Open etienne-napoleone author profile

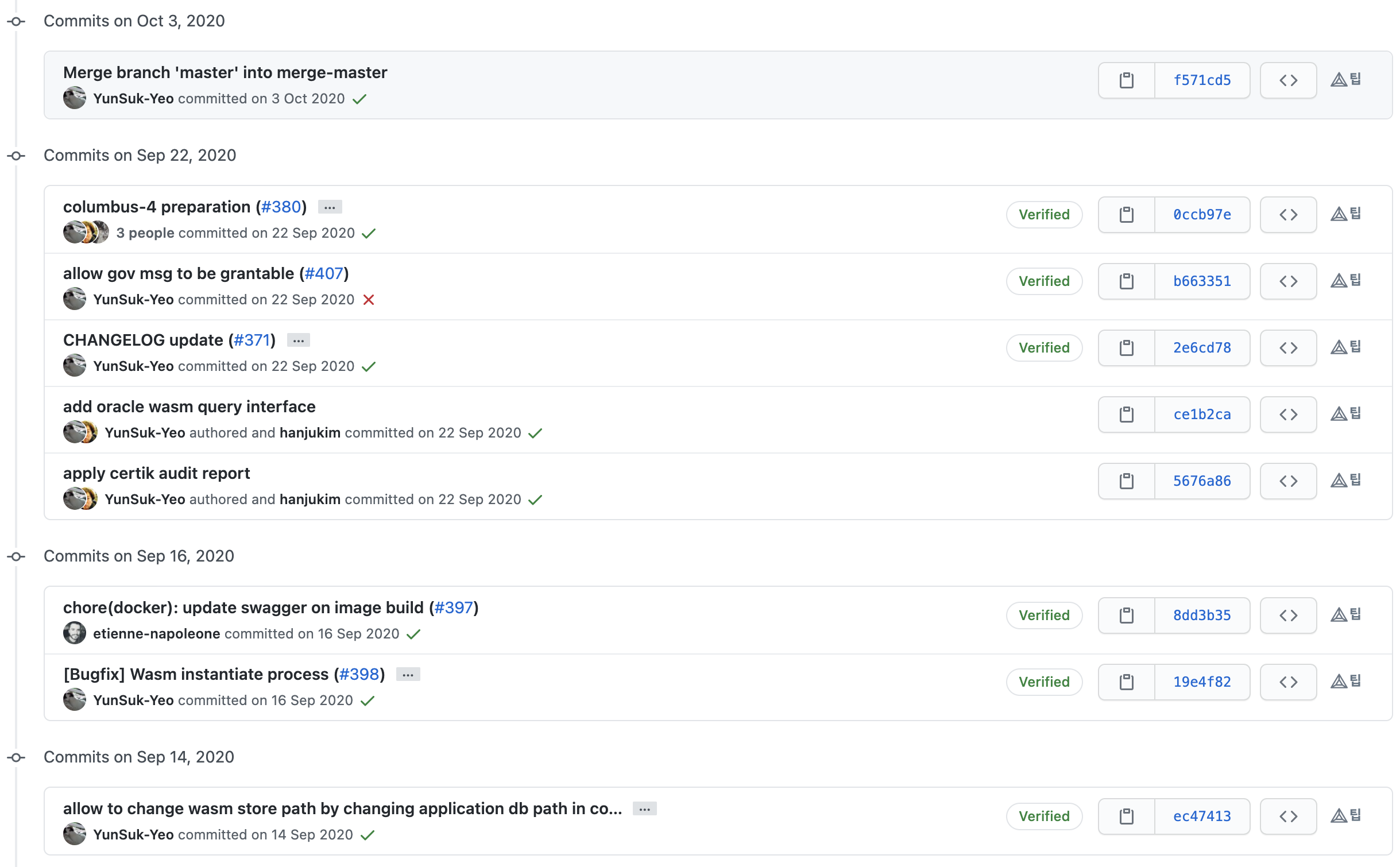156,634
